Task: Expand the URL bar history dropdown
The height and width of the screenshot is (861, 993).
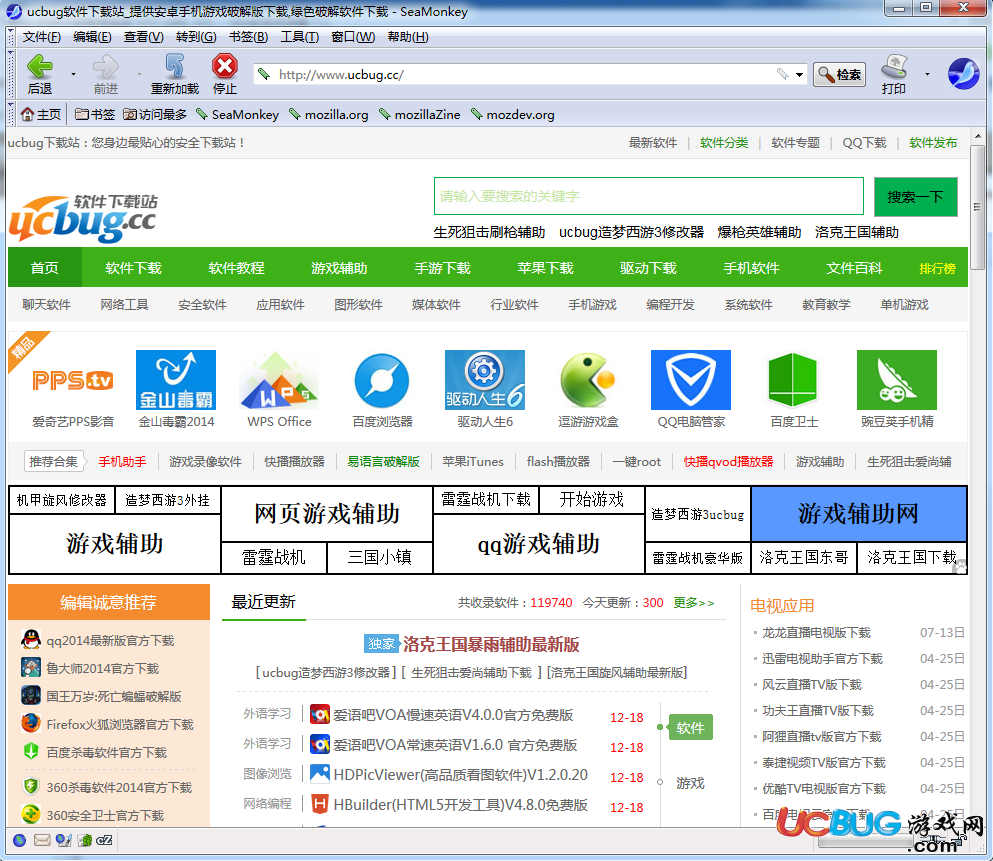Action: [x=799, y=75]
